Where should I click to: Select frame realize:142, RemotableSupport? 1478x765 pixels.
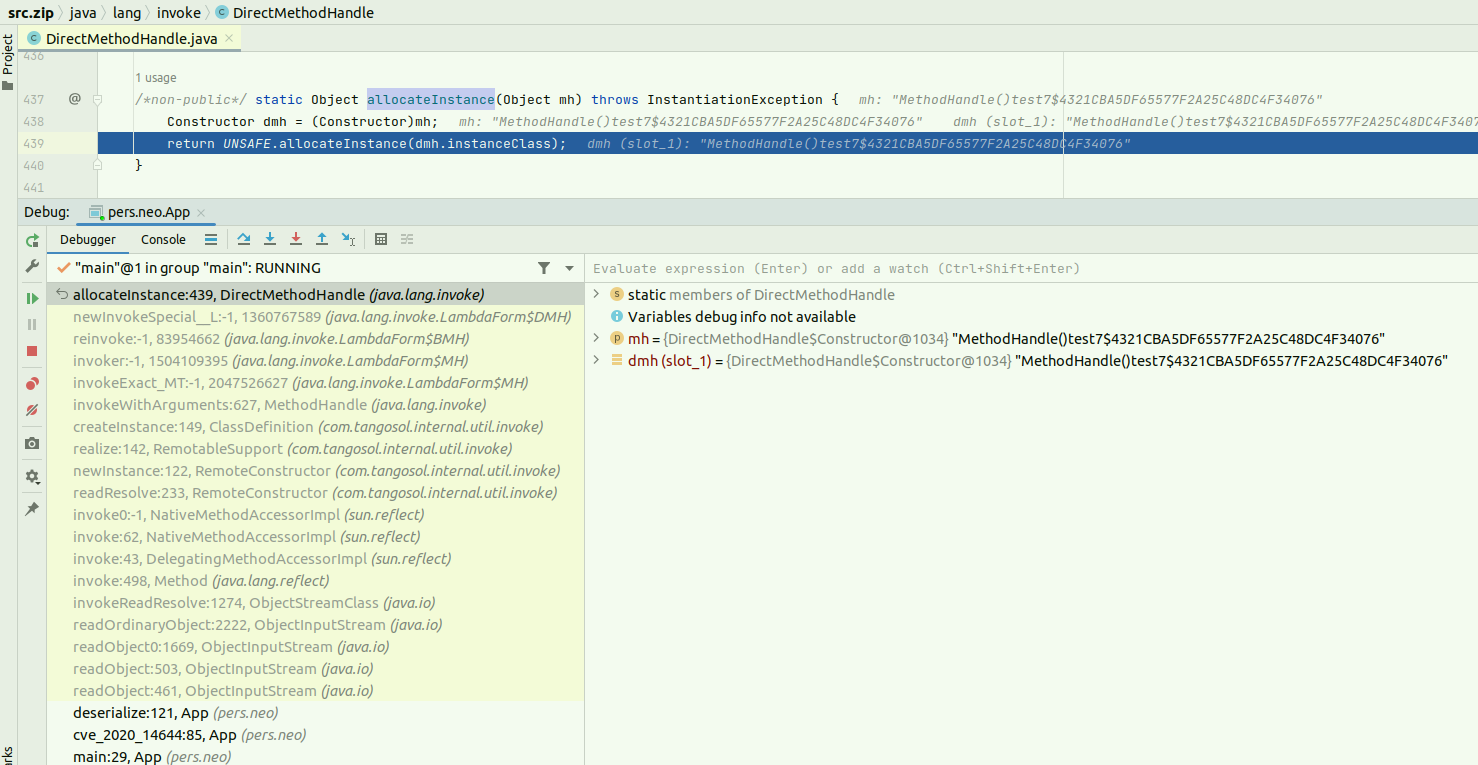tap(315, 449)
